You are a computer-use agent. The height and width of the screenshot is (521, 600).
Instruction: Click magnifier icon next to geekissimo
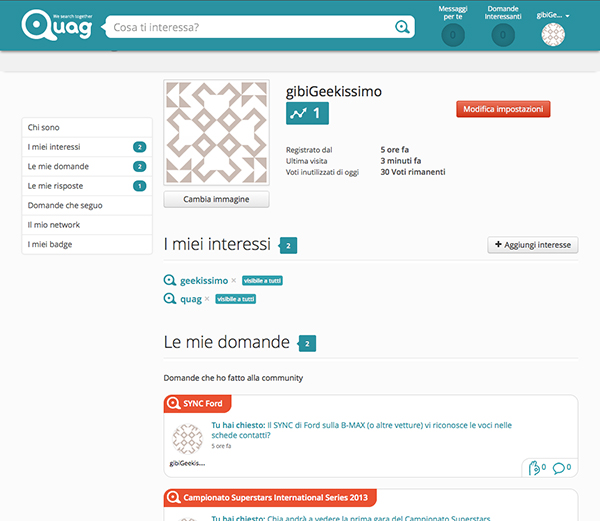point(170,280)
